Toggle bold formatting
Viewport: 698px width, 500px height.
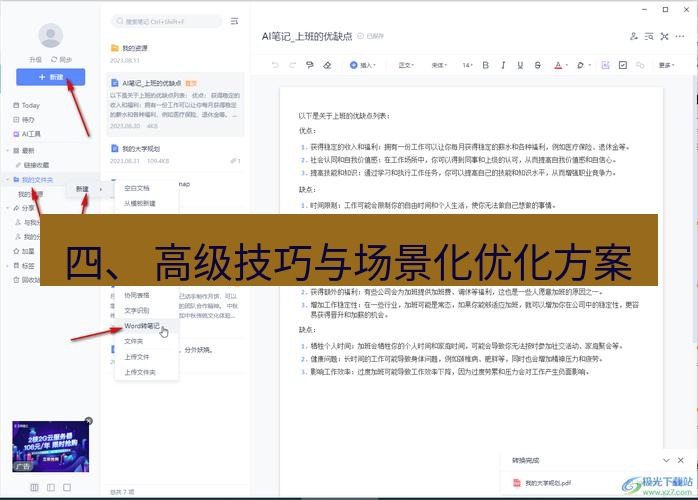pos(486,65)
